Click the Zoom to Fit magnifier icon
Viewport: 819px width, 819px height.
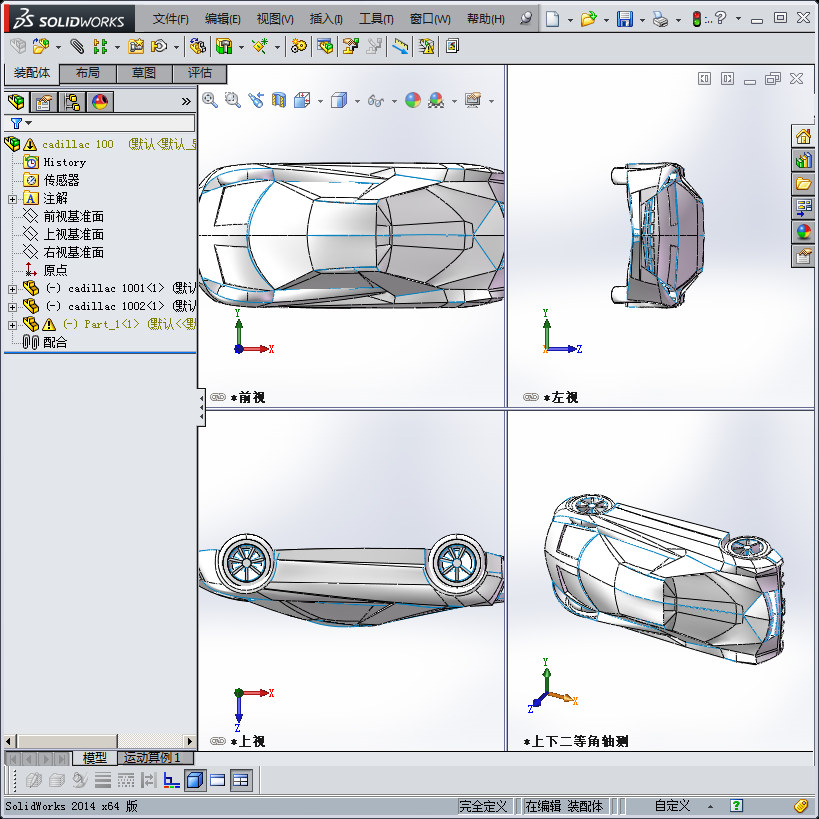point(210,100)
